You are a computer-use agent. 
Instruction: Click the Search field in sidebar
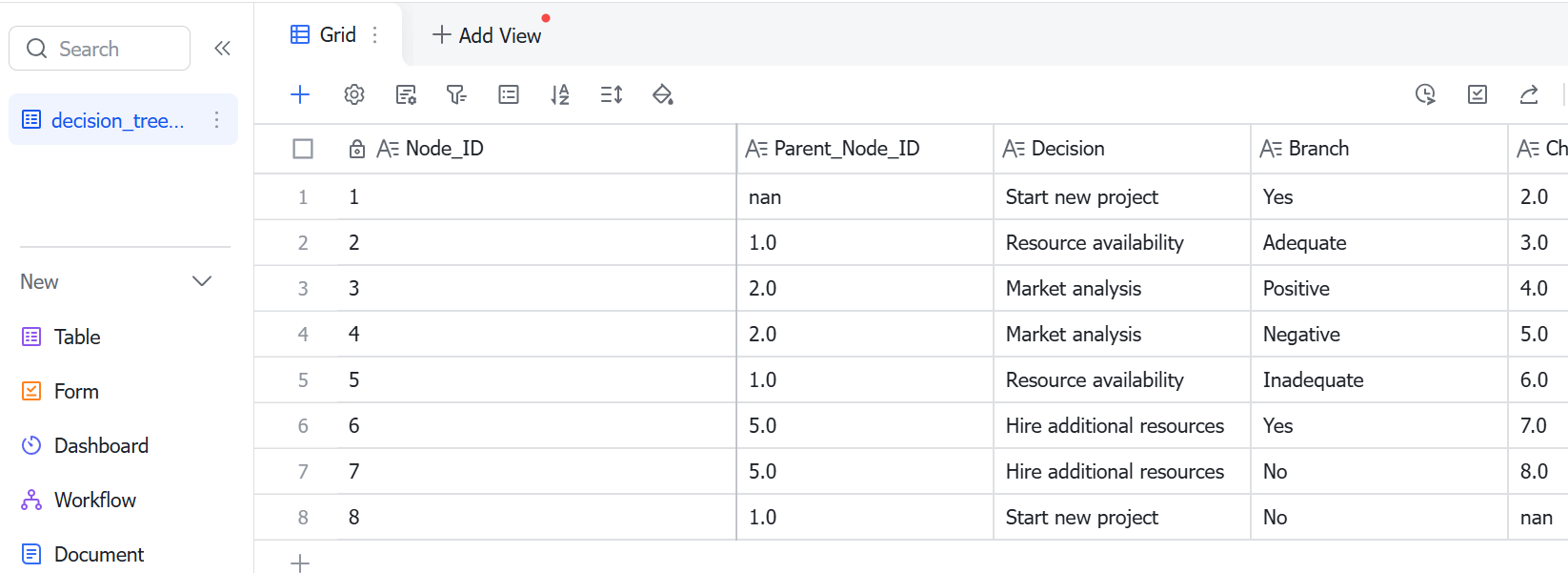[x=99, y=49]
